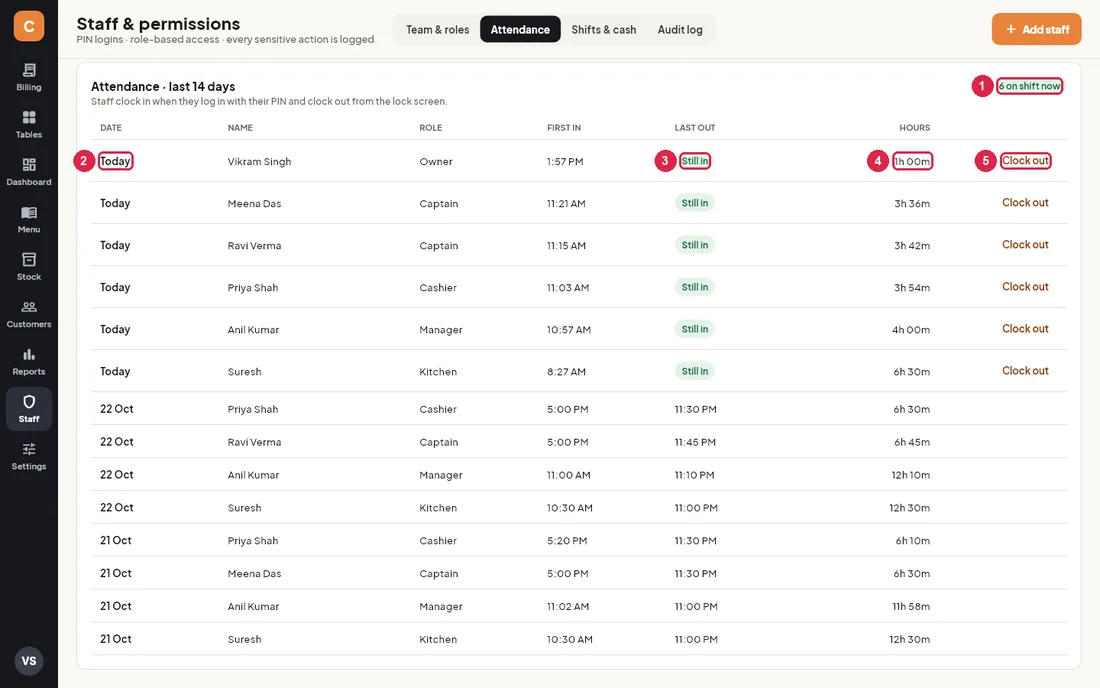1100x688 pixels.
Task: Click the '6 on shift now' badge
Action: (1029, 86)
